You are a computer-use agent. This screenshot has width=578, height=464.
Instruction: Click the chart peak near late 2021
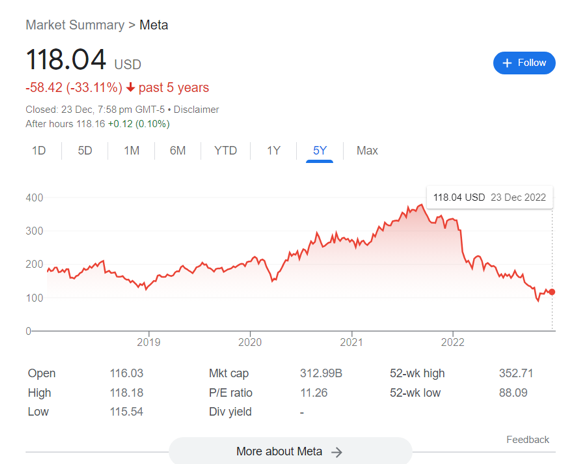pos(421,205)
